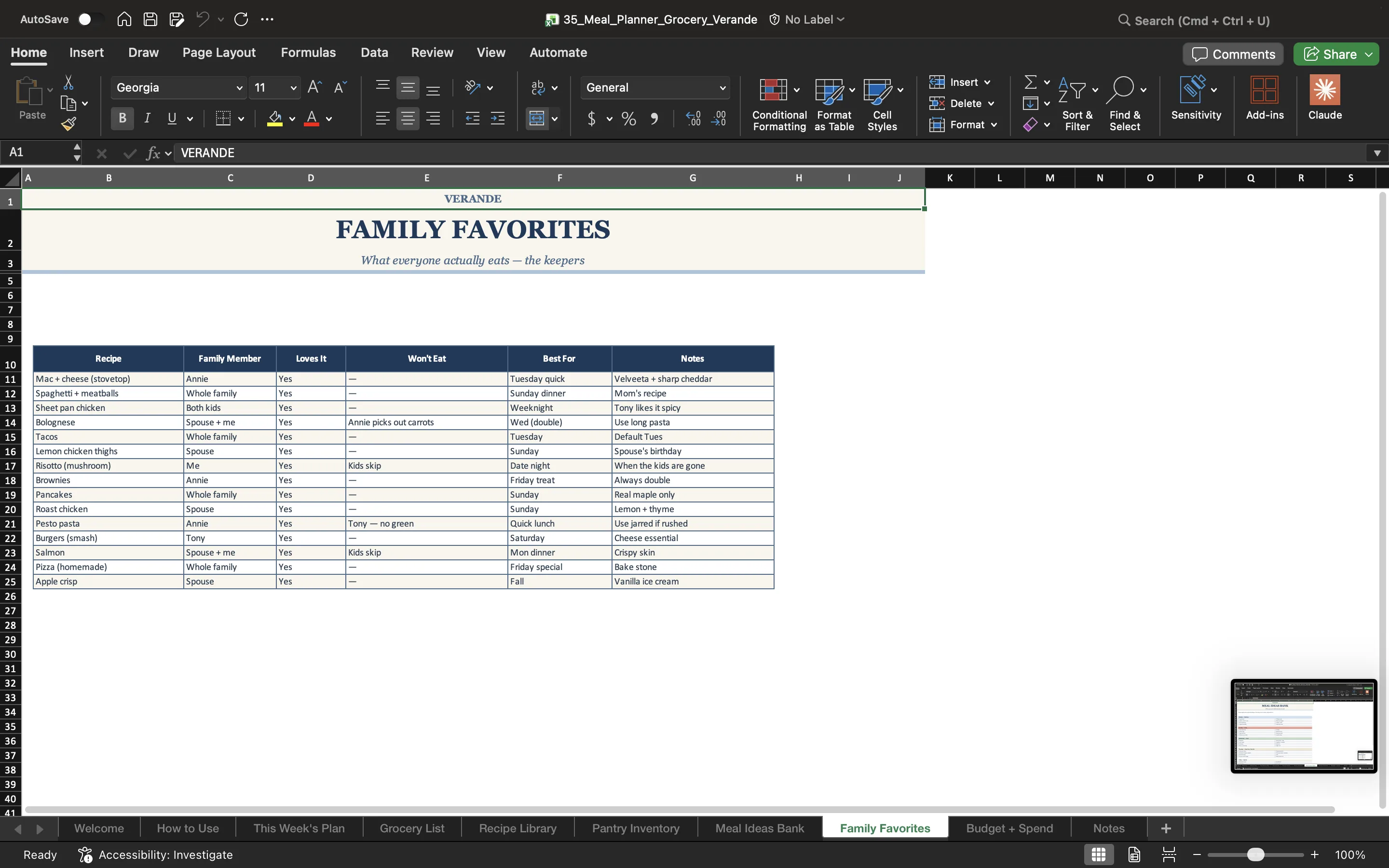This screenshot has width=1389, height=868.
Task: Click the Increase Font Size icon
Action: [314, 87]
